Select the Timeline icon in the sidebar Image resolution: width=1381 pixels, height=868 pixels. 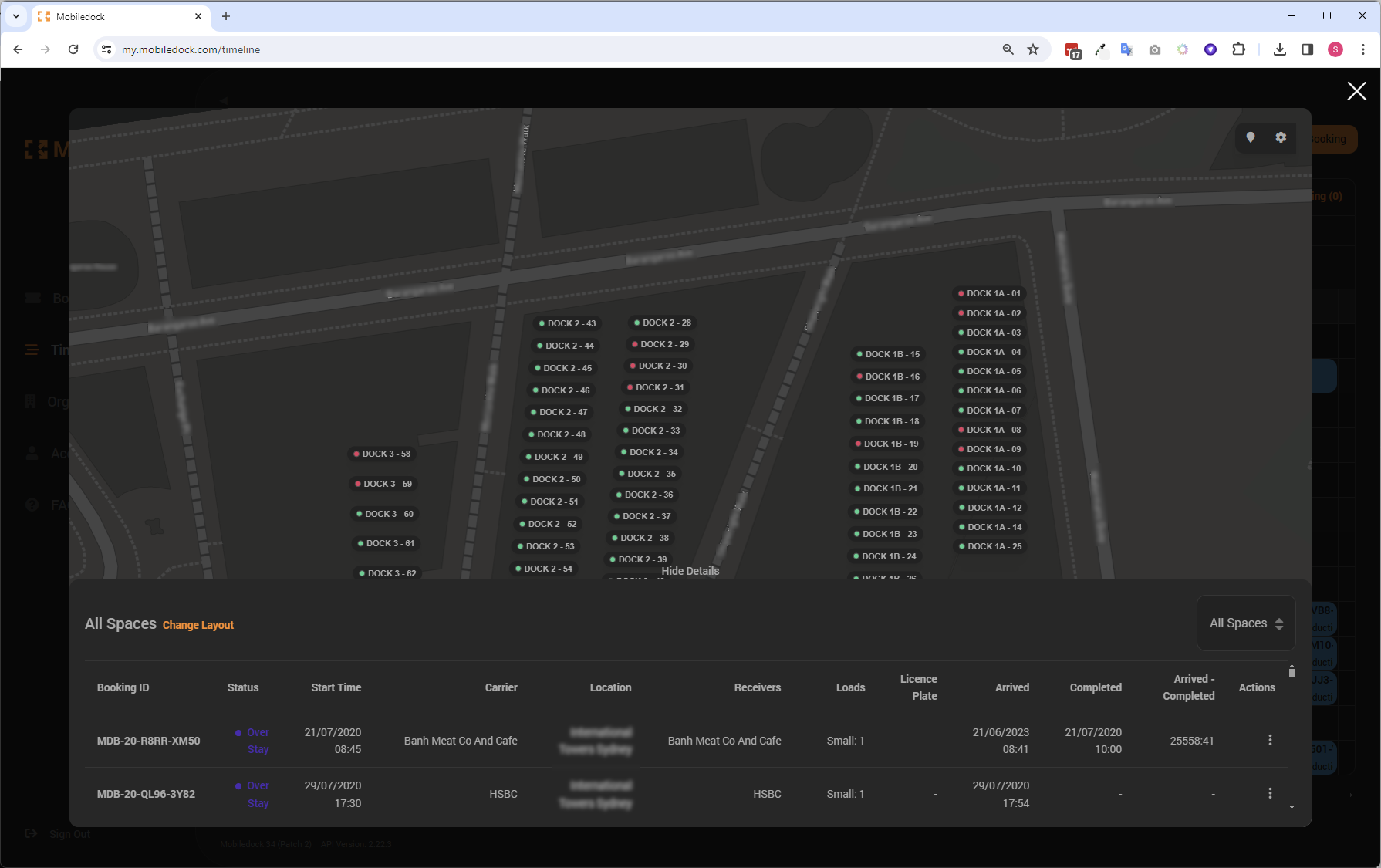pos(32,350)
